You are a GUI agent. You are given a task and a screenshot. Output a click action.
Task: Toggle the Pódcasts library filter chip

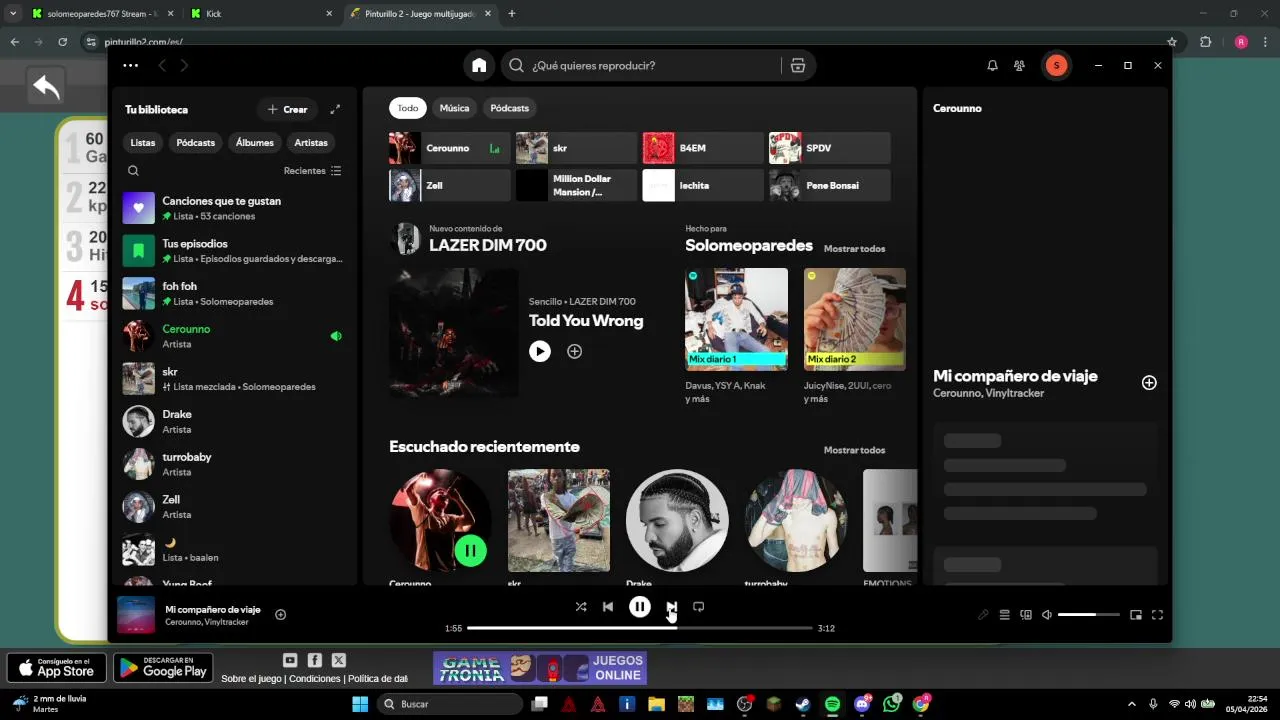point(196,143)
